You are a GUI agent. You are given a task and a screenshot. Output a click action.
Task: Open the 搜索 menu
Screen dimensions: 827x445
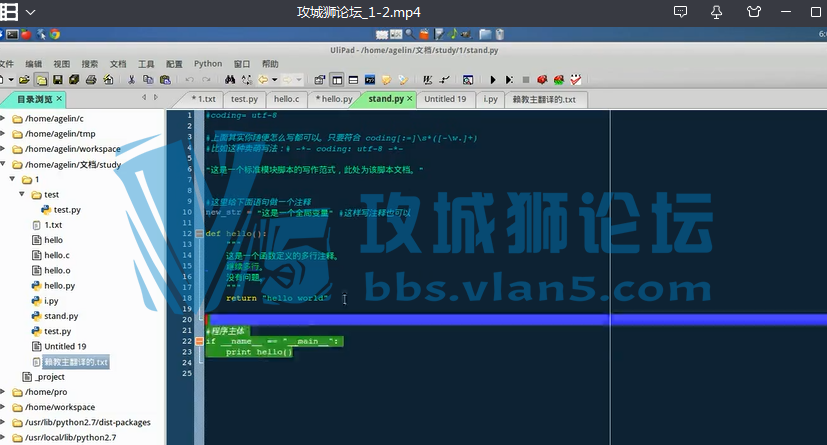[x=90, y=64]
